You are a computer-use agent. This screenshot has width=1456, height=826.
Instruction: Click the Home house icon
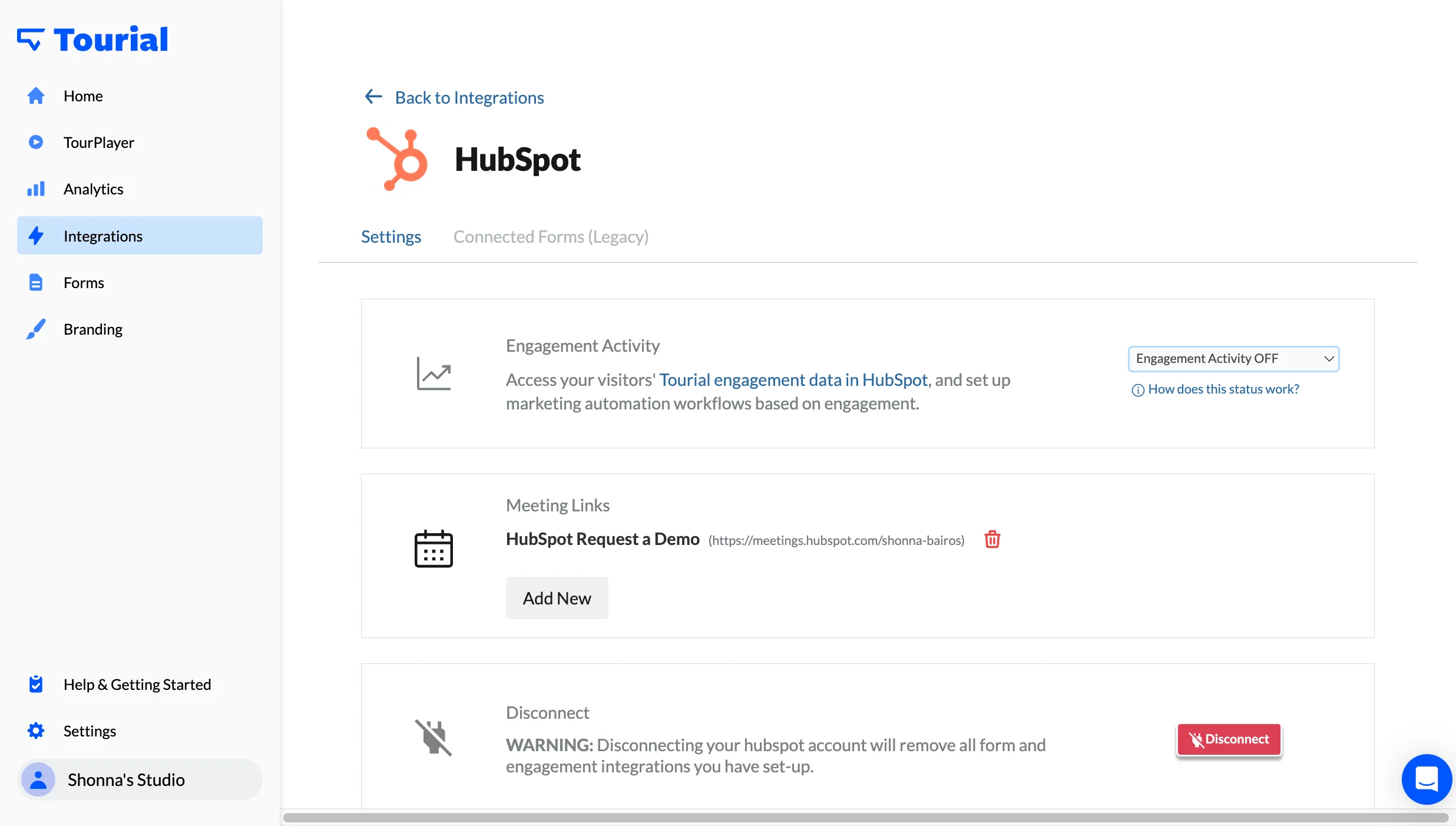[x=36, y=95]
